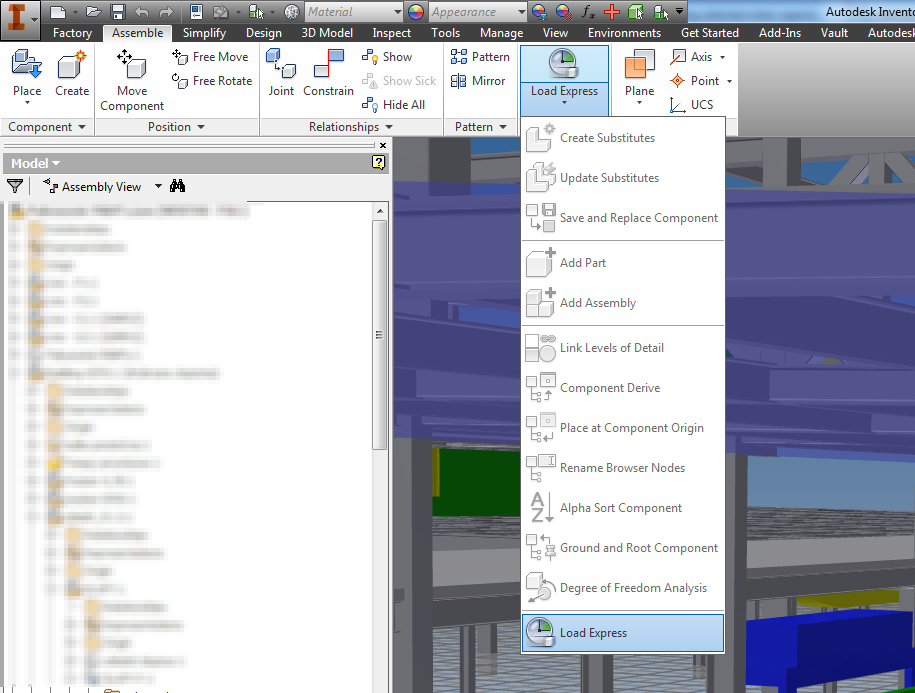Apply the Mirror pattern tool
915x693 pixels.
[x=481, y=81]
